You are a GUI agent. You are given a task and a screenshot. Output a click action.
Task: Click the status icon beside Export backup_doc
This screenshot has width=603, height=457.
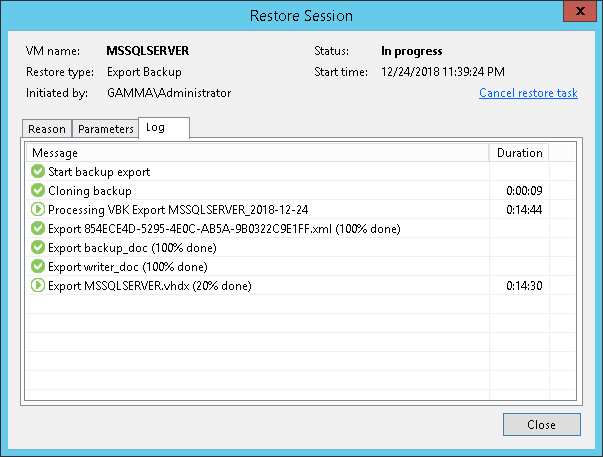tap(38, 248)
